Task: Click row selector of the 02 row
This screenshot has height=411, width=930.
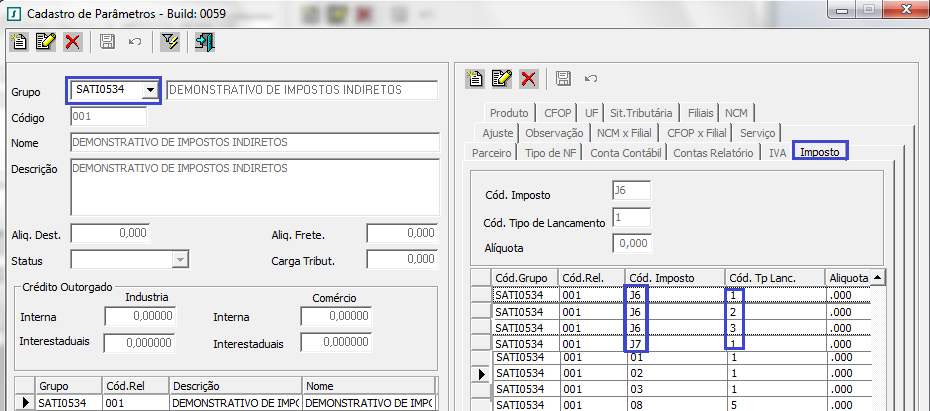Action: [482, 374]
